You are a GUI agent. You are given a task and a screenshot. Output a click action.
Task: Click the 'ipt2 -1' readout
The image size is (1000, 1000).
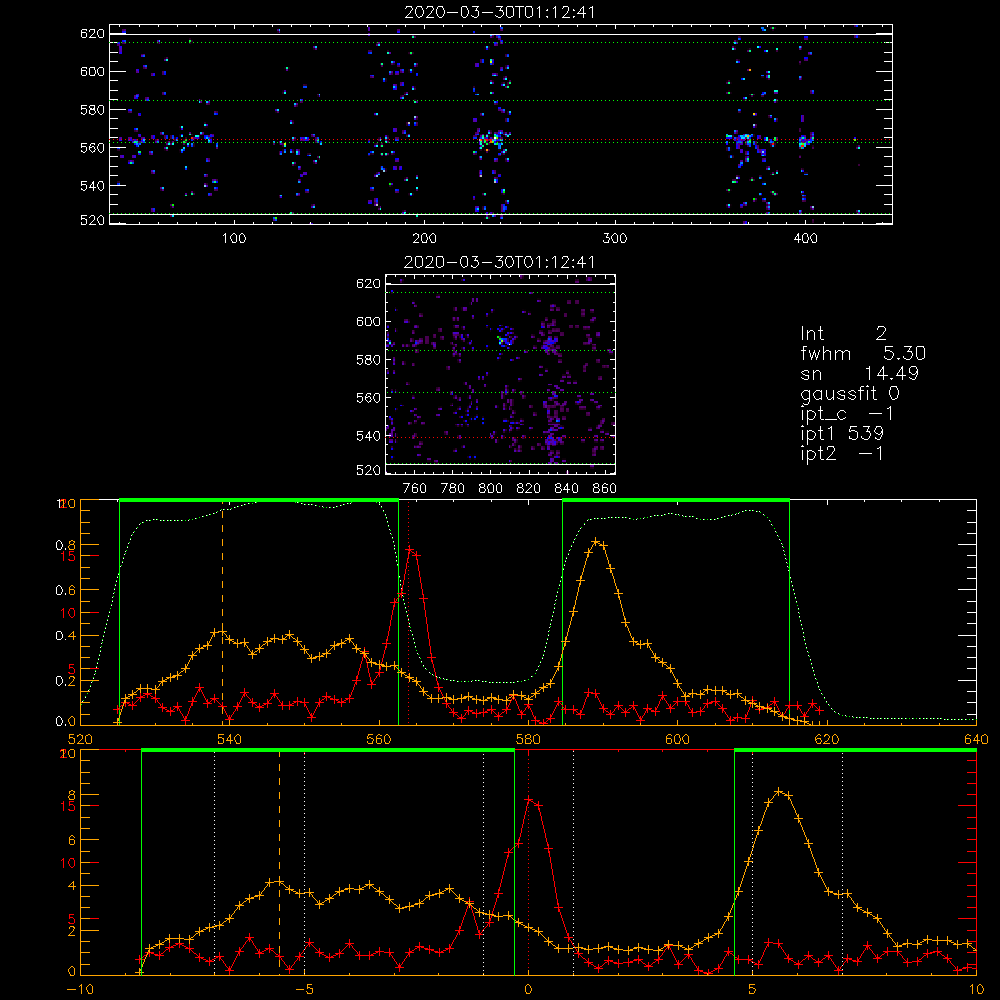[842, 453]
